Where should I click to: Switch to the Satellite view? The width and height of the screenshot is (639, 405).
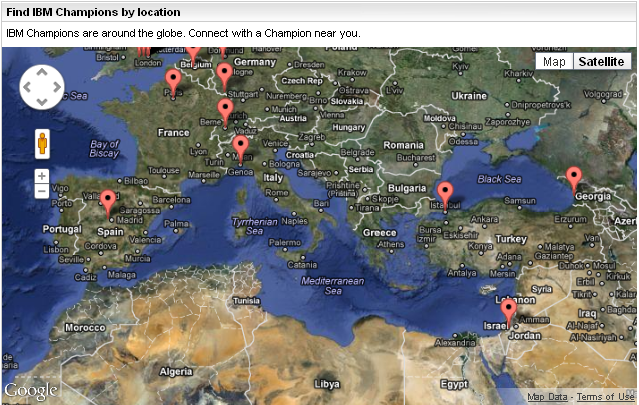click(603, 62)
